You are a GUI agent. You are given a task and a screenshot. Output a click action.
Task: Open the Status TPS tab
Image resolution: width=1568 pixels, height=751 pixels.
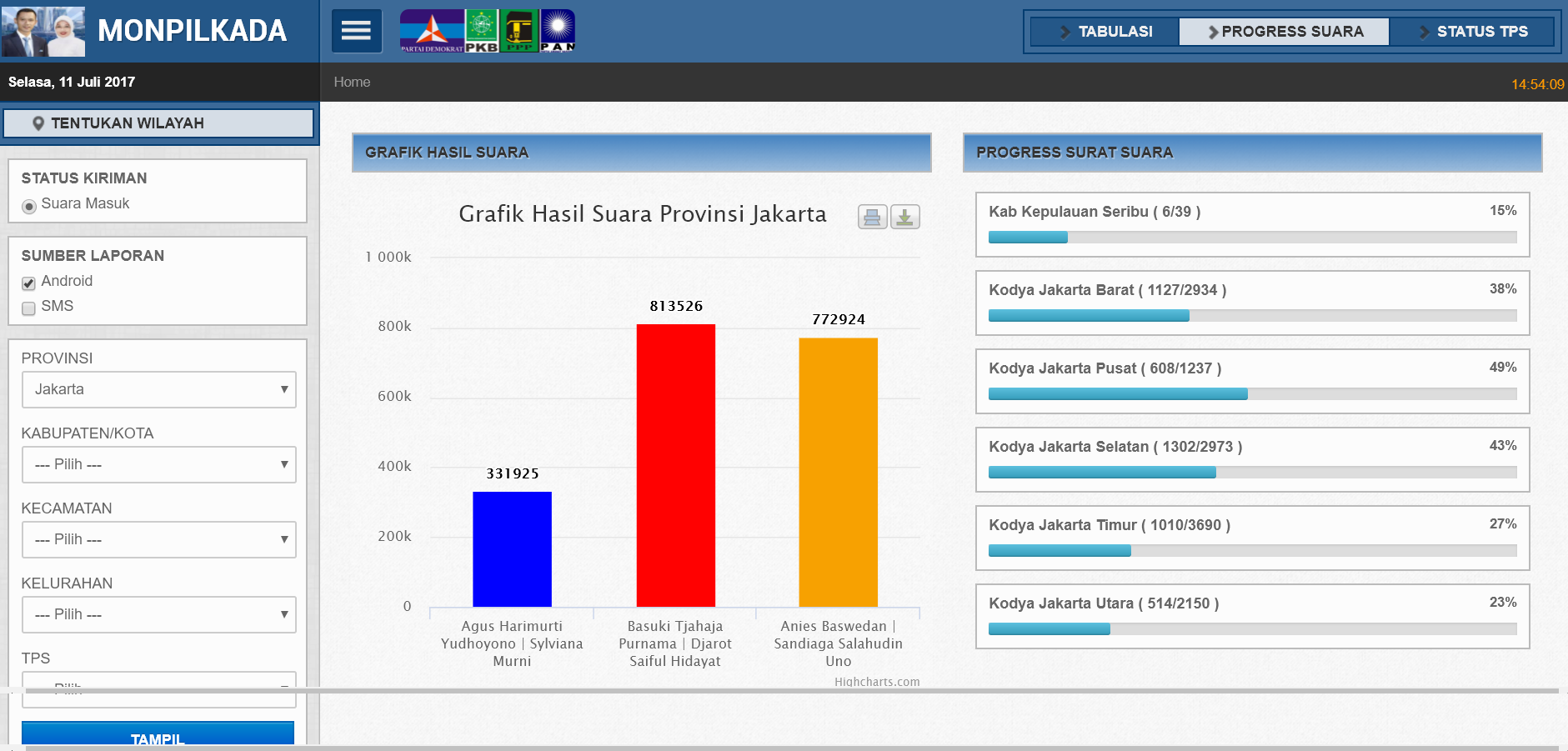tap(1472, 32)
